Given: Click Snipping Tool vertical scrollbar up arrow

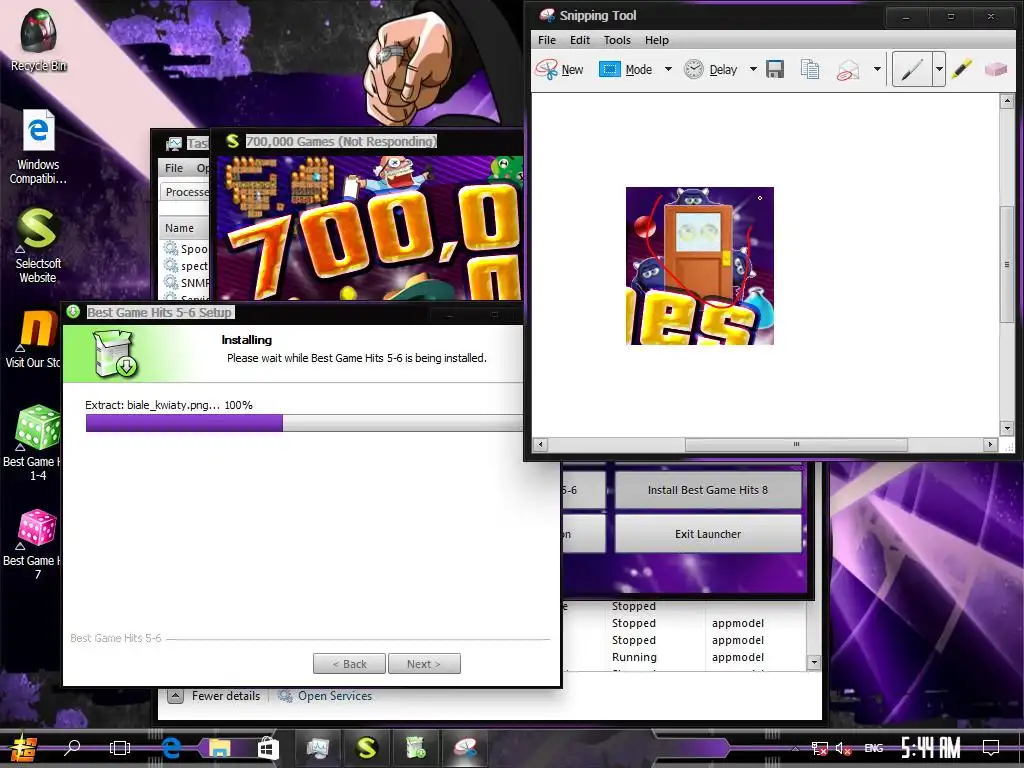Looking at the screenshot, I should pyautogui.click(x=1006, y=101).
